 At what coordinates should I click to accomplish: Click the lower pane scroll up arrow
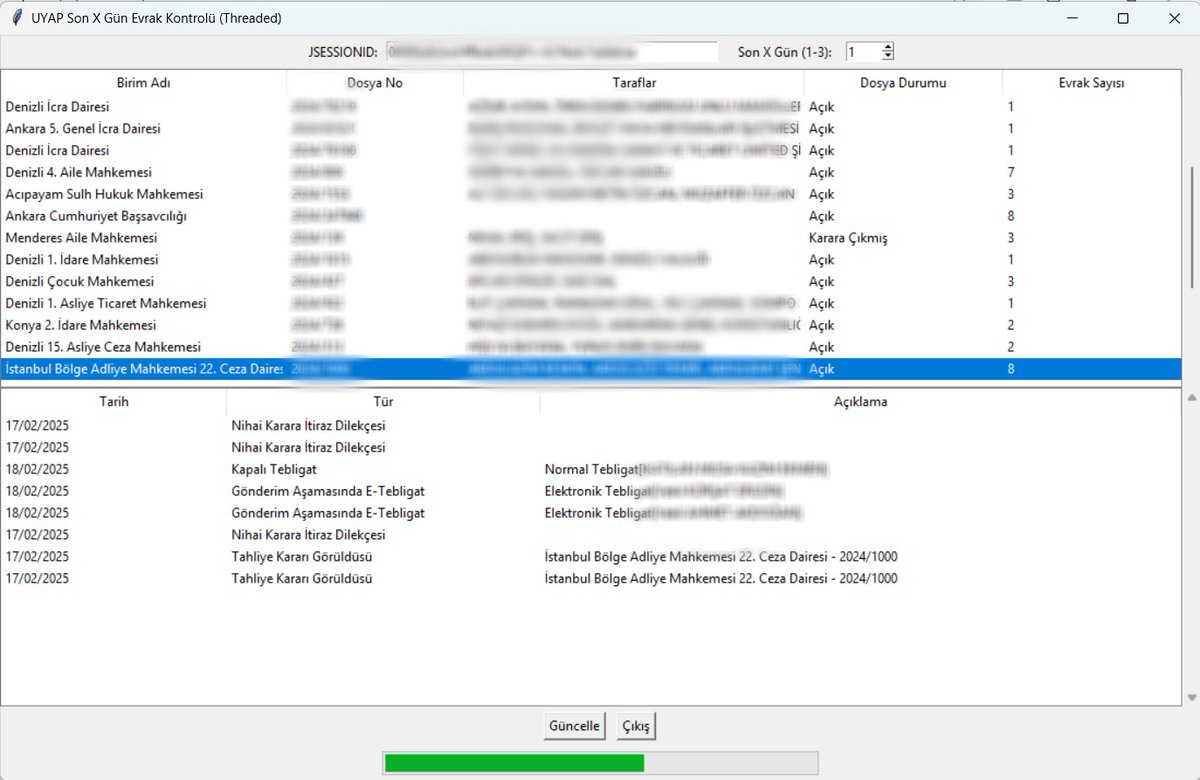[1190, 398]
